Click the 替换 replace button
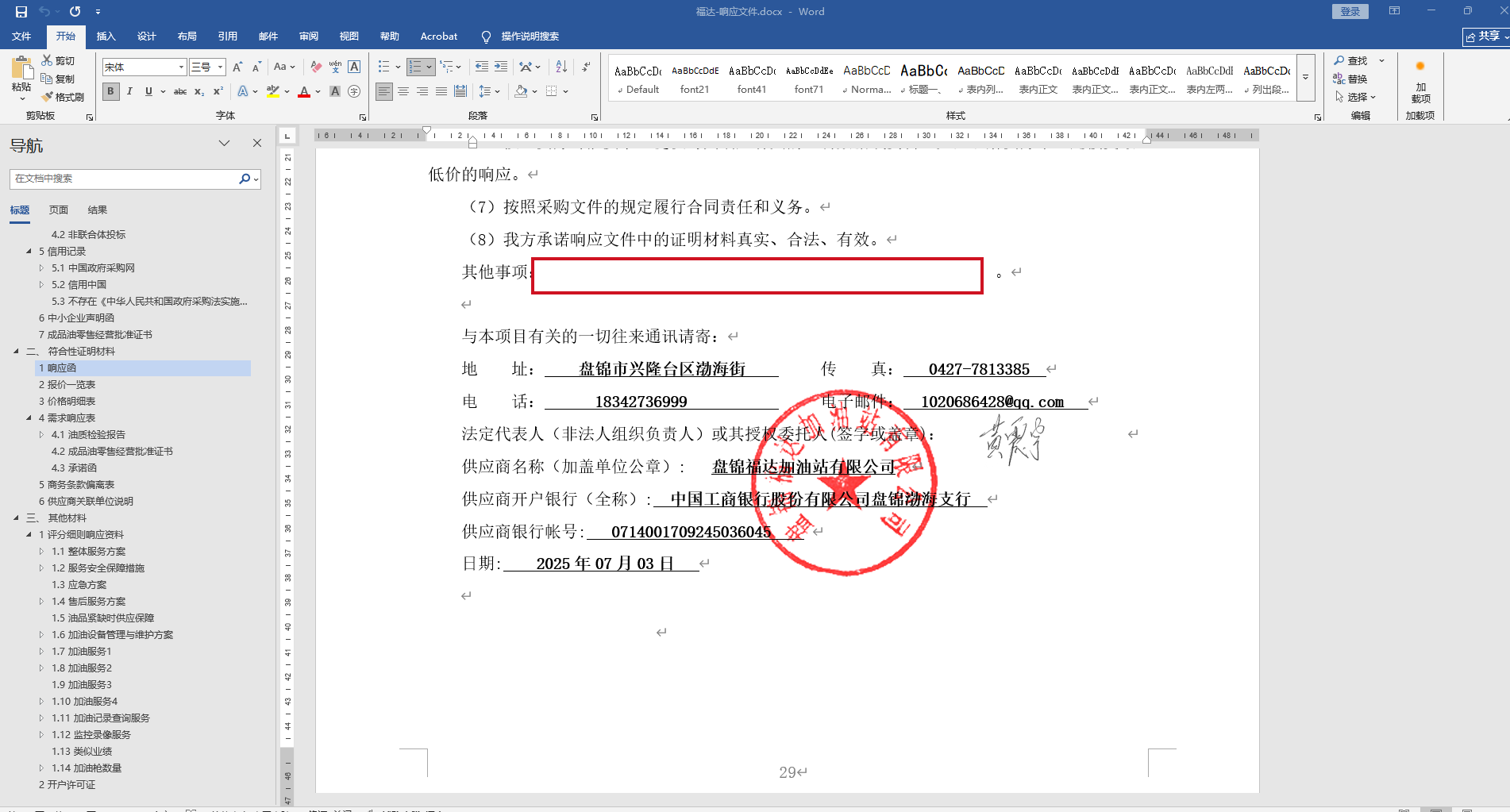The height and width of the screenshot is (812, 1510). (1350, 79)
